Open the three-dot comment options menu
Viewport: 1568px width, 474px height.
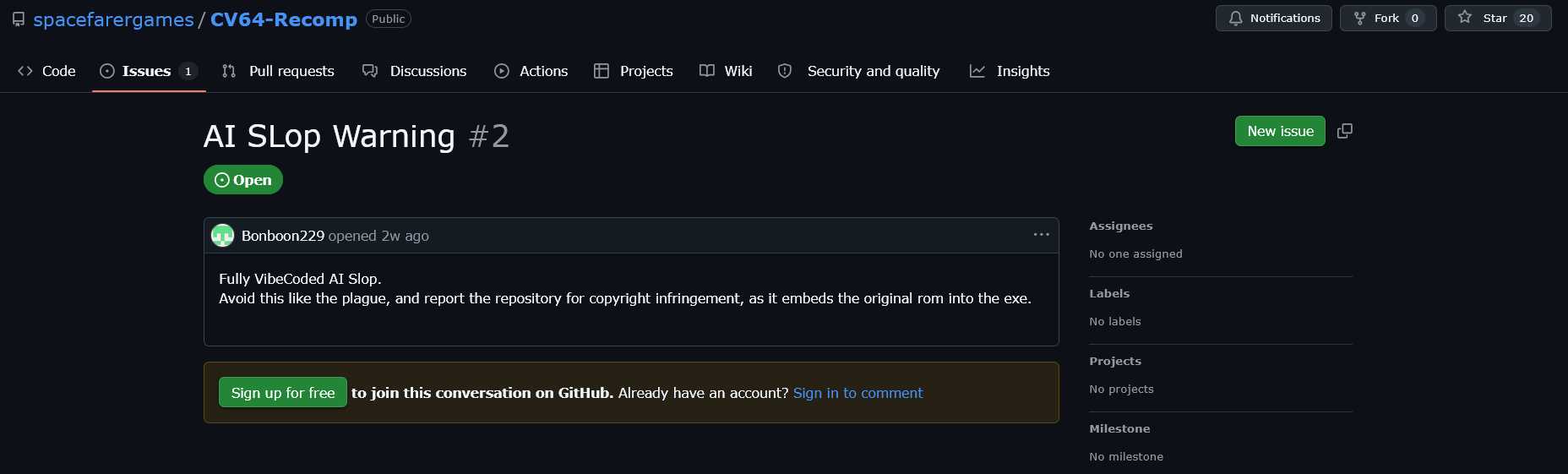click(x=1041, y=235)
